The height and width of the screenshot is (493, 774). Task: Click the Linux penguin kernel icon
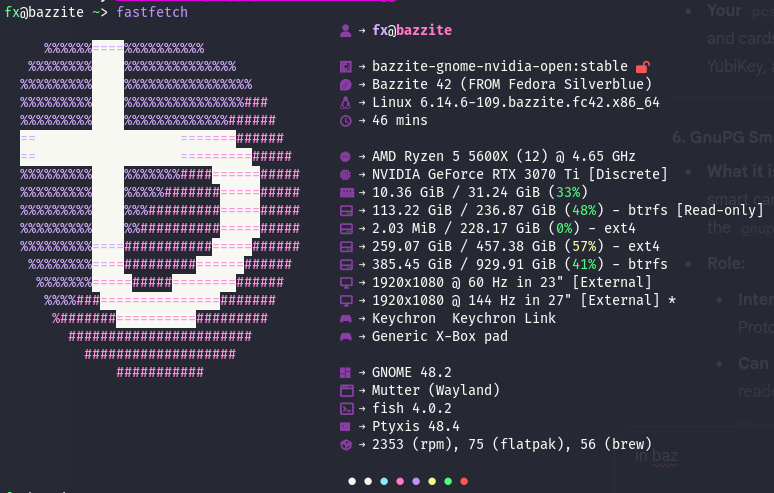[346, 103]
